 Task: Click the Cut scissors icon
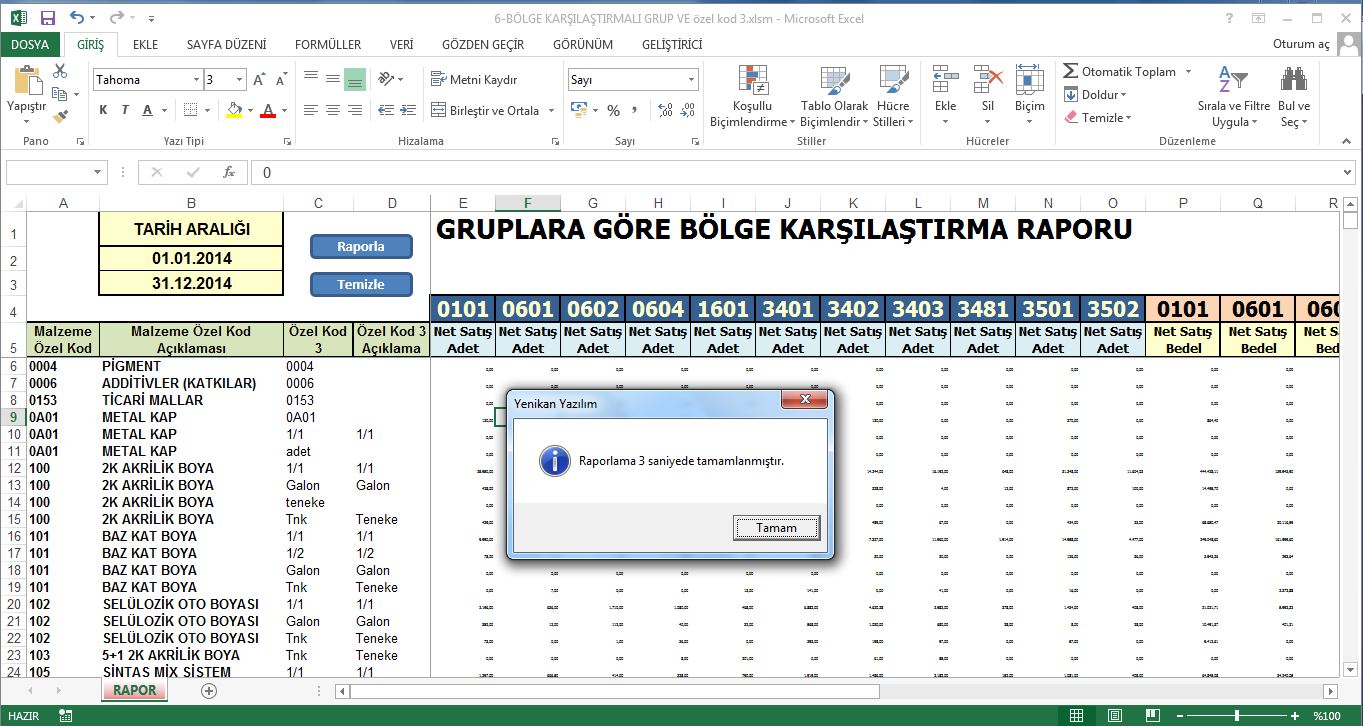tap(60, 71)
